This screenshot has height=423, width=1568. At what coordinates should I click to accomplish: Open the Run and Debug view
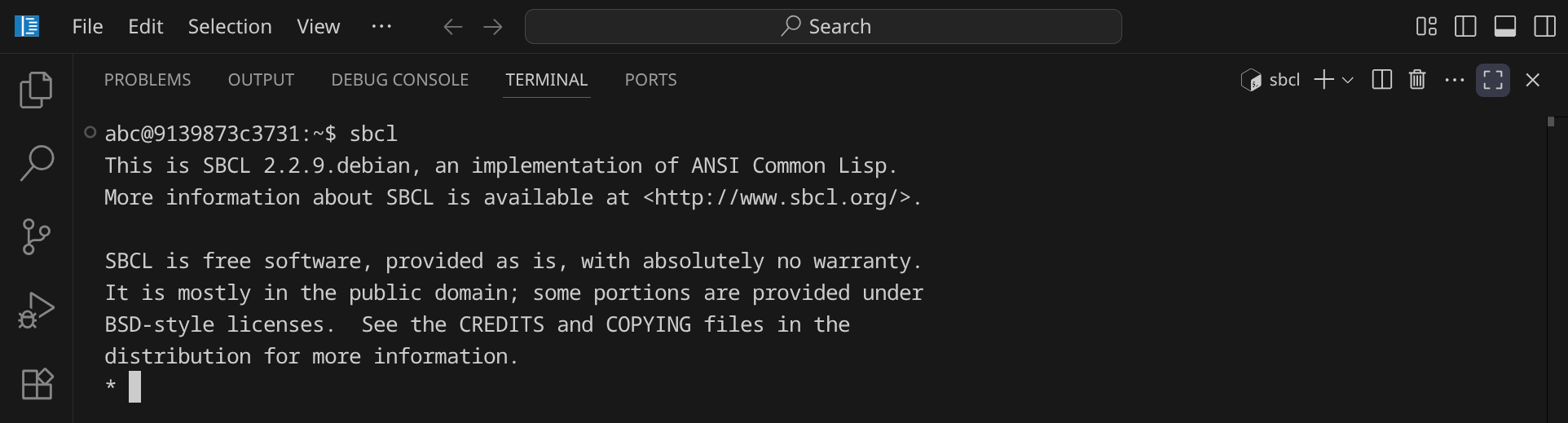pos(36,310)
